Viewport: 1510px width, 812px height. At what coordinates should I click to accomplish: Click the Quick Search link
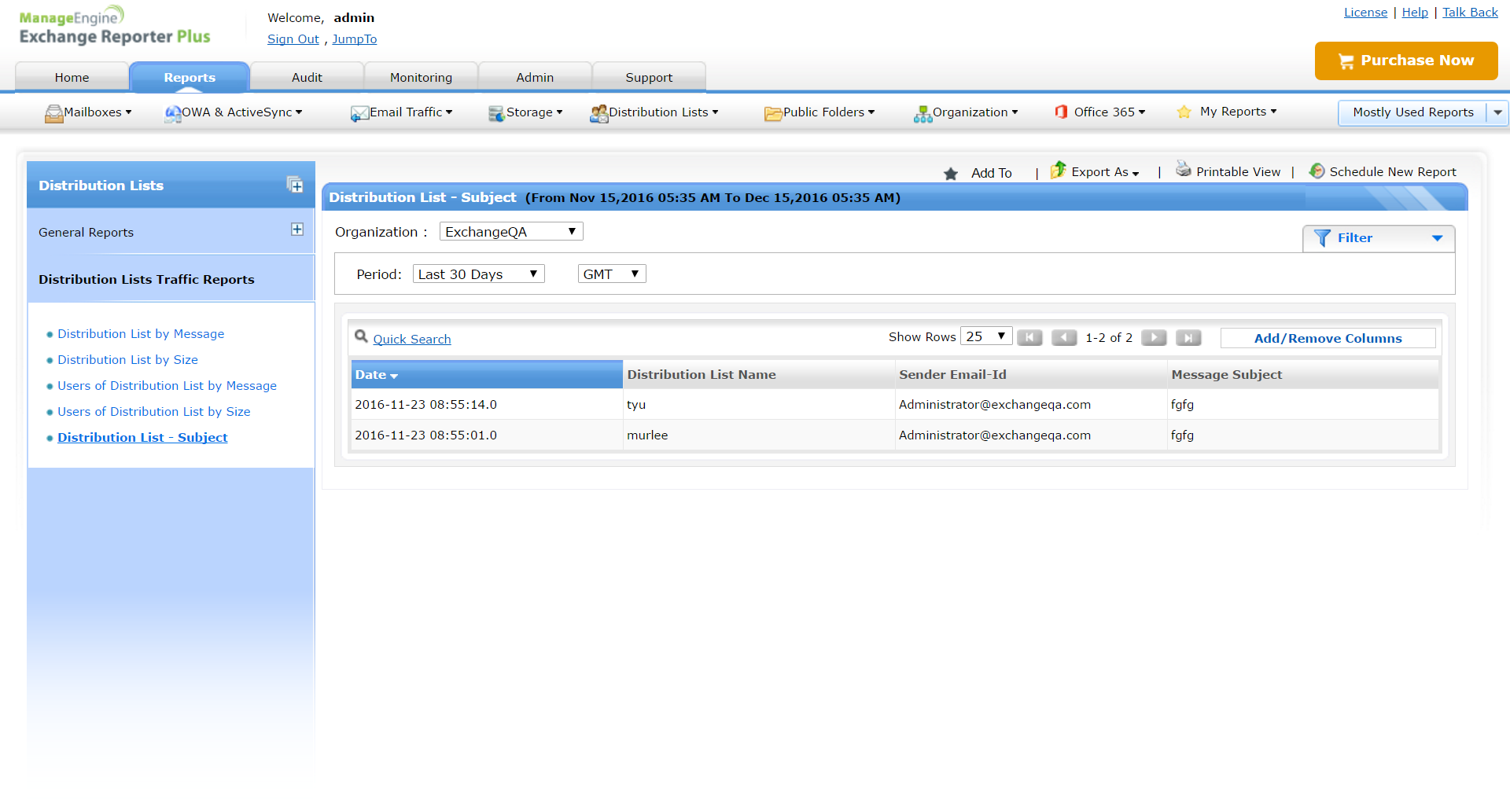(412, 340)
